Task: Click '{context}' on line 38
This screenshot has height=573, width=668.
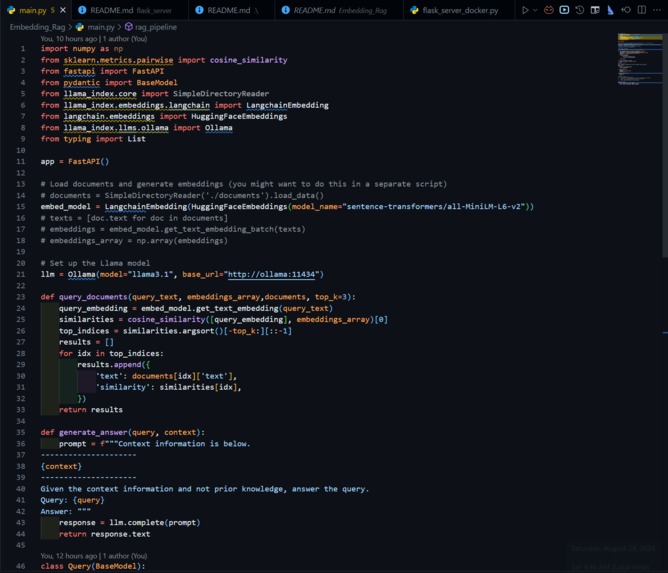Action: tap(61, 466)
